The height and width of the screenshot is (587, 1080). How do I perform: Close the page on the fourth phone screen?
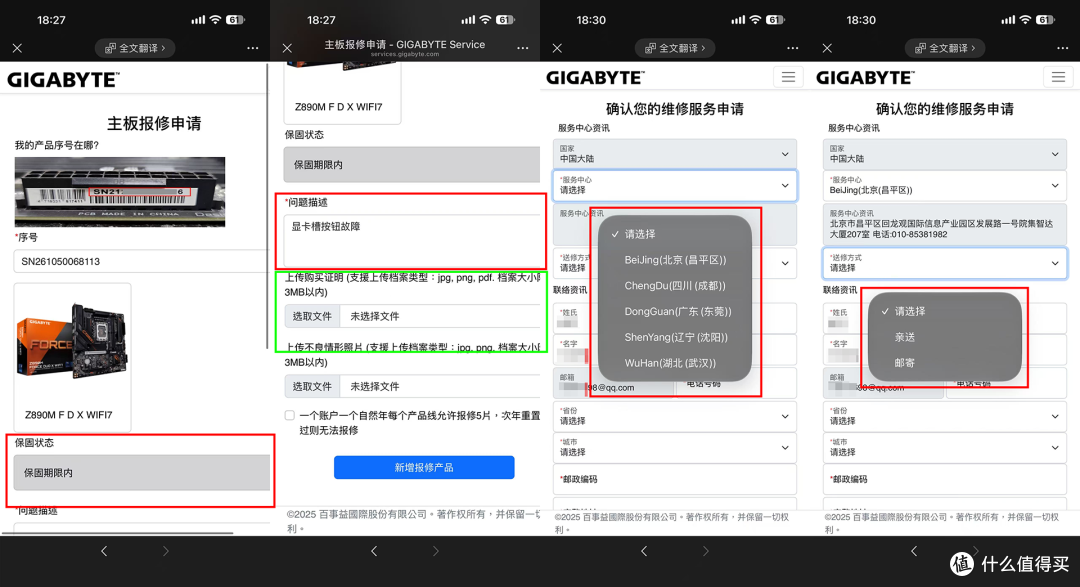click(827, 48)
